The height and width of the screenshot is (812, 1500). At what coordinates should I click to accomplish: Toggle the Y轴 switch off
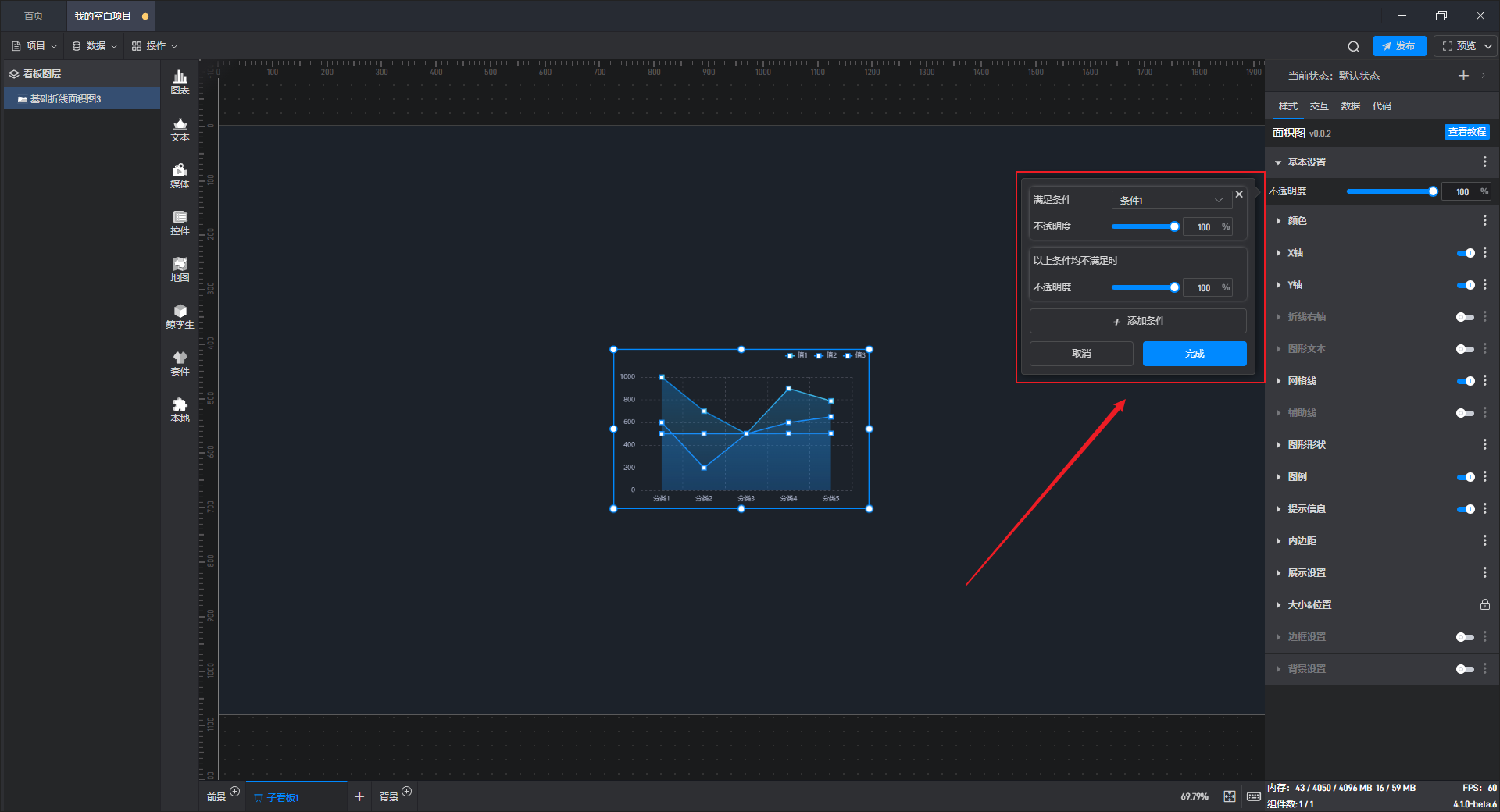1466,285
